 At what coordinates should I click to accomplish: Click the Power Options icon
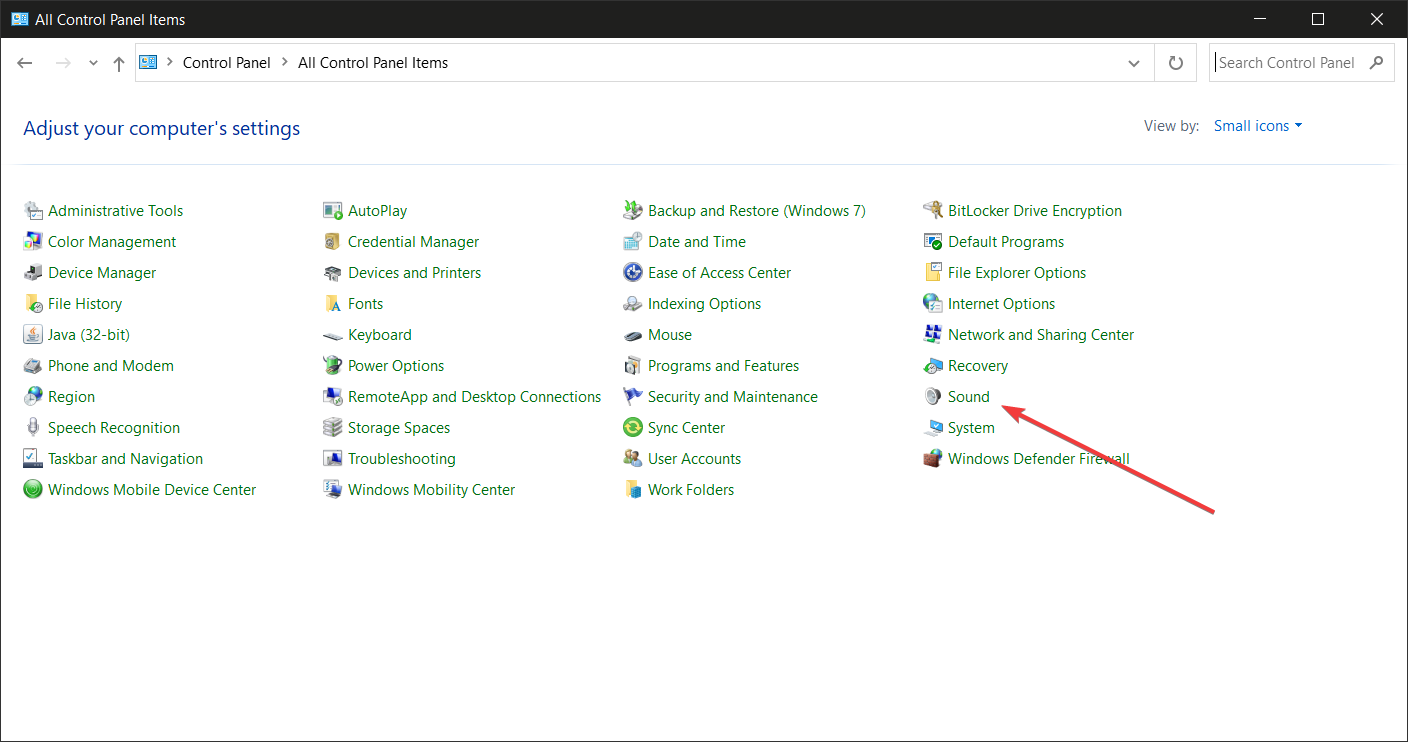333,366
